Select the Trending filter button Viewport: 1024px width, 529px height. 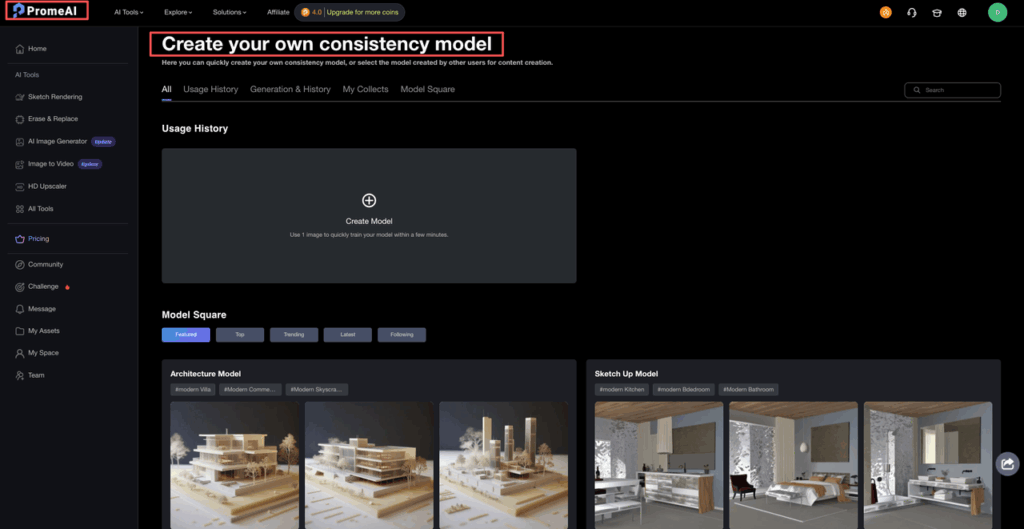[294, 335]
